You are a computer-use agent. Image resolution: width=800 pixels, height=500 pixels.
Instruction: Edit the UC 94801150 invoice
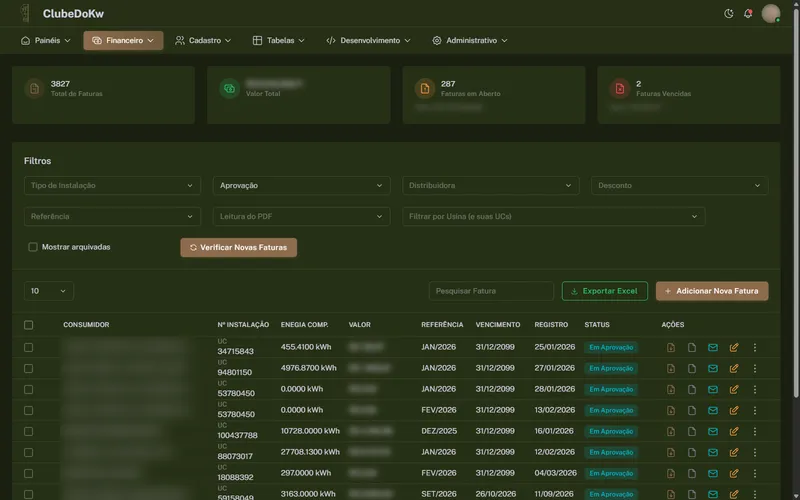[x=734, y=368]
